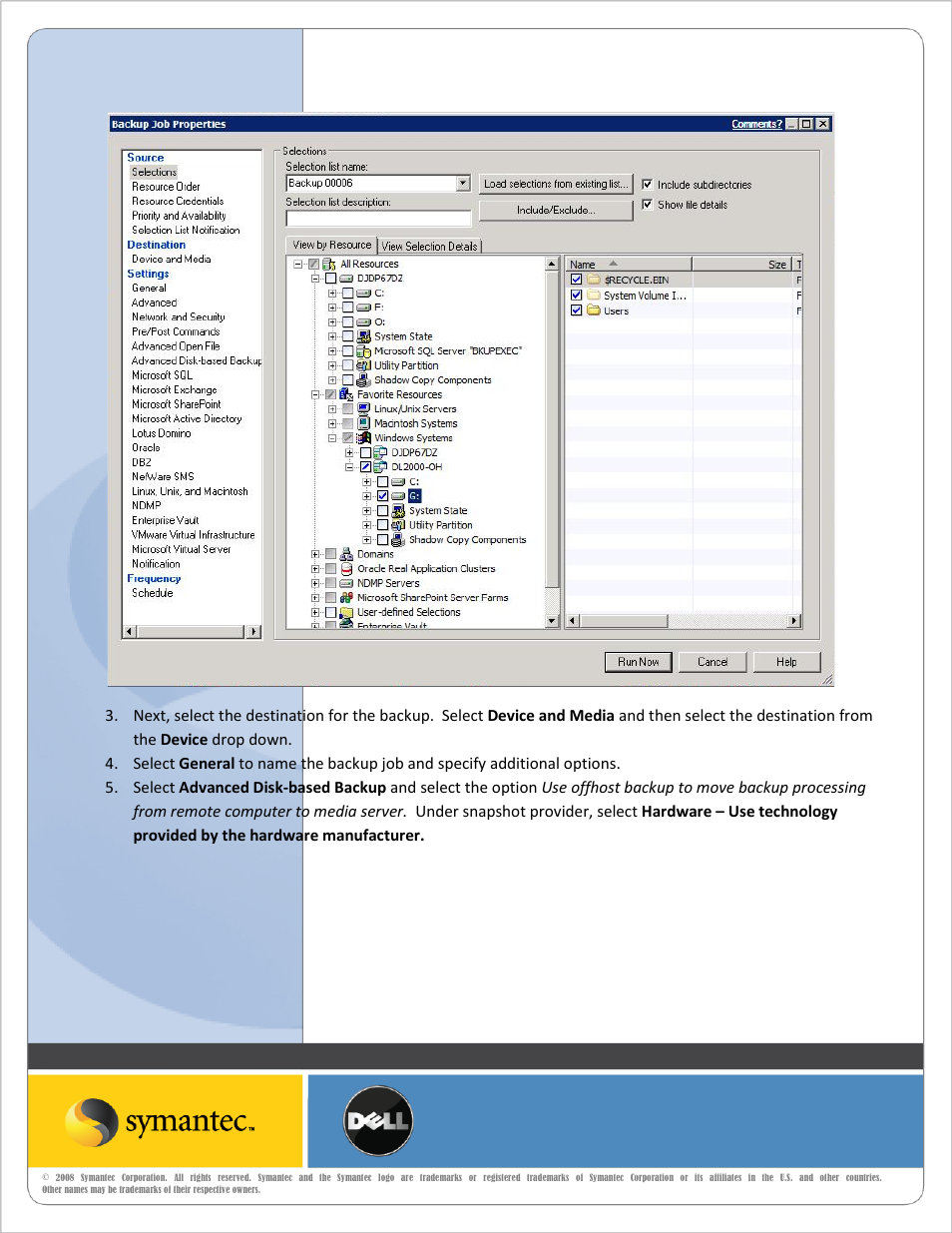952x1233 pixels.
Task: Check the User-defined Selections checkbox
Action: tap(330, 613)
